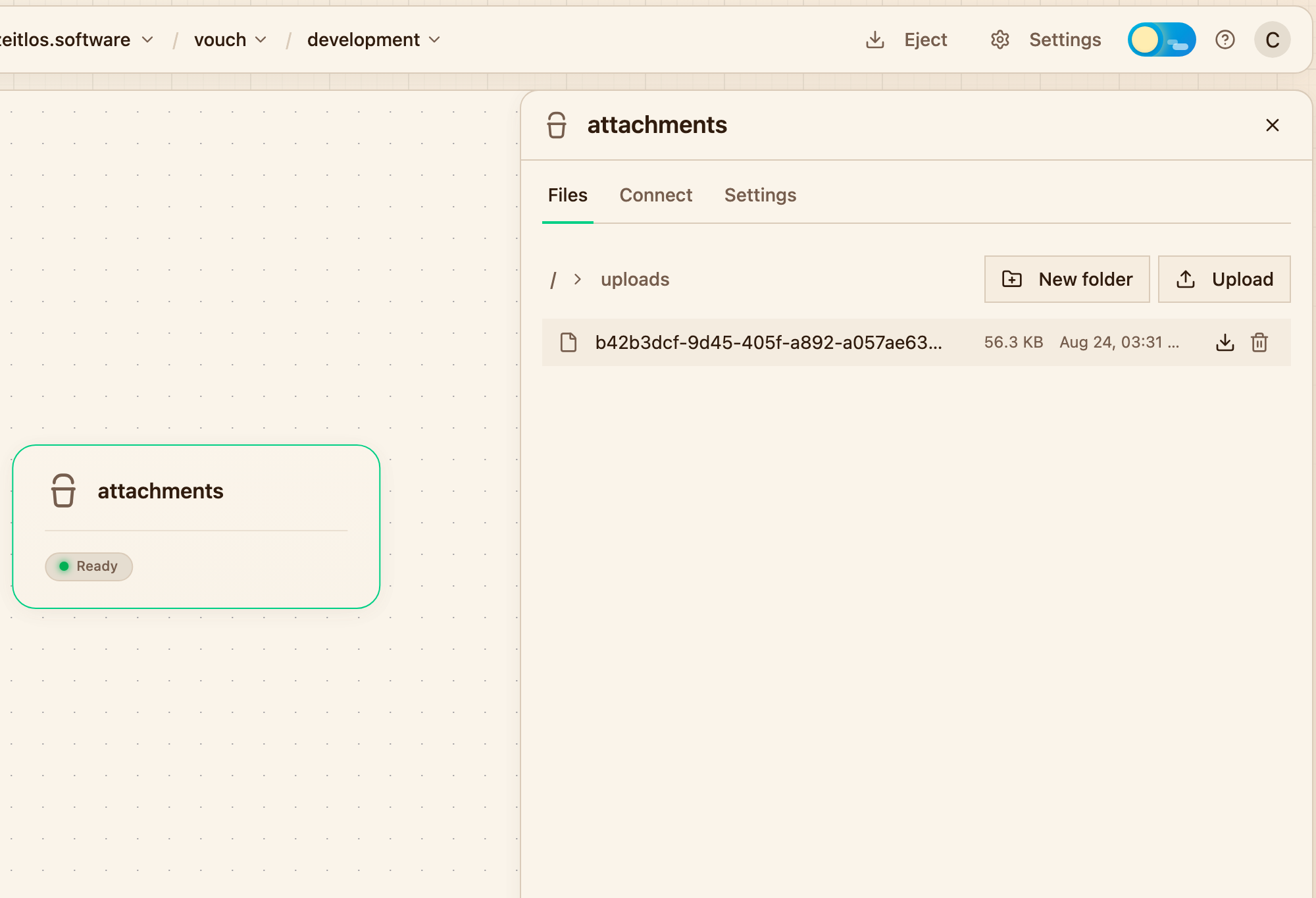Viewport: 1316px width, 898px height.
Task: Switch to the Files tab
Action: [567, 196]
